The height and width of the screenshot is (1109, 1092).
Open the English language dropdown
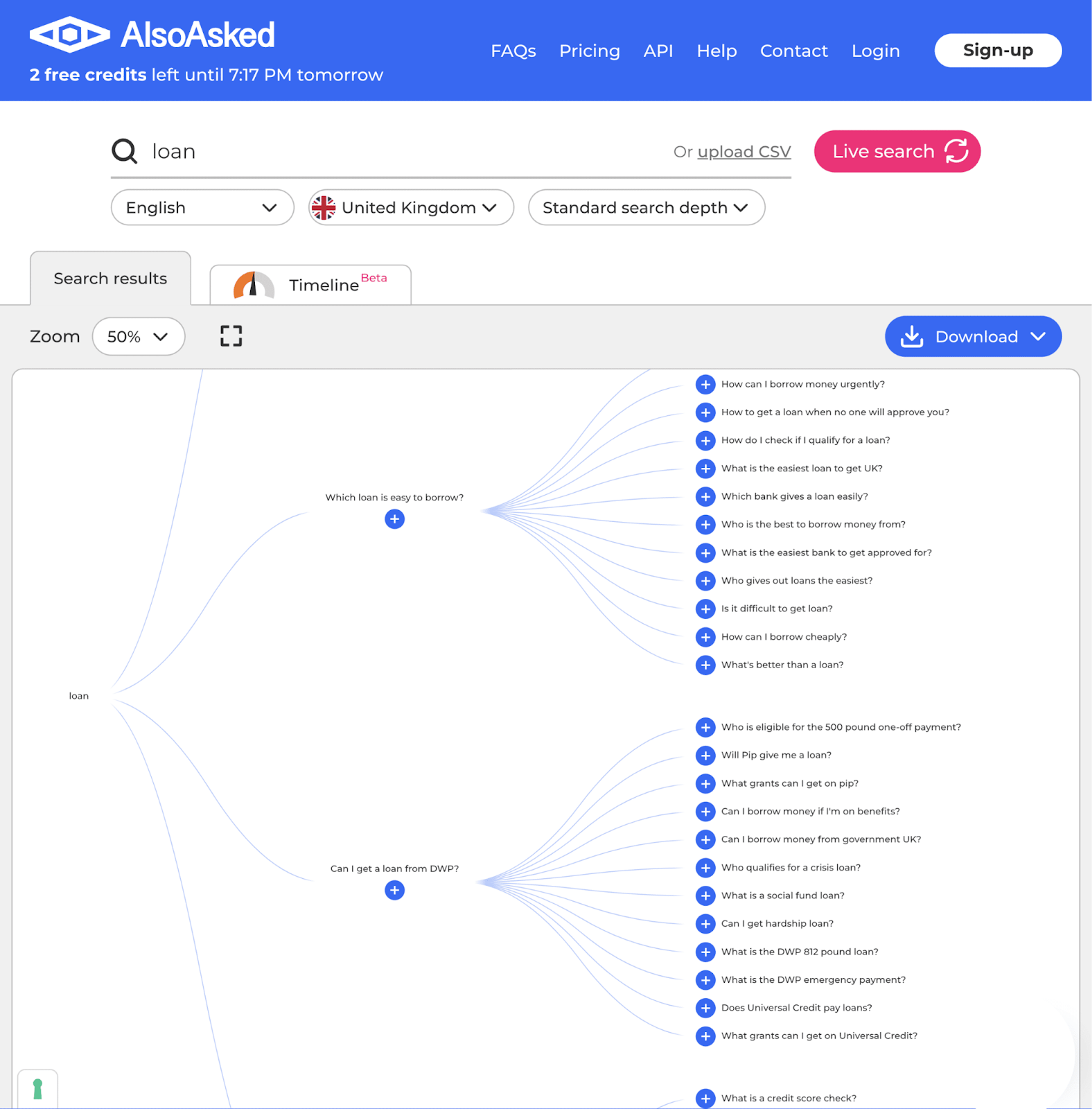(202, 207)
